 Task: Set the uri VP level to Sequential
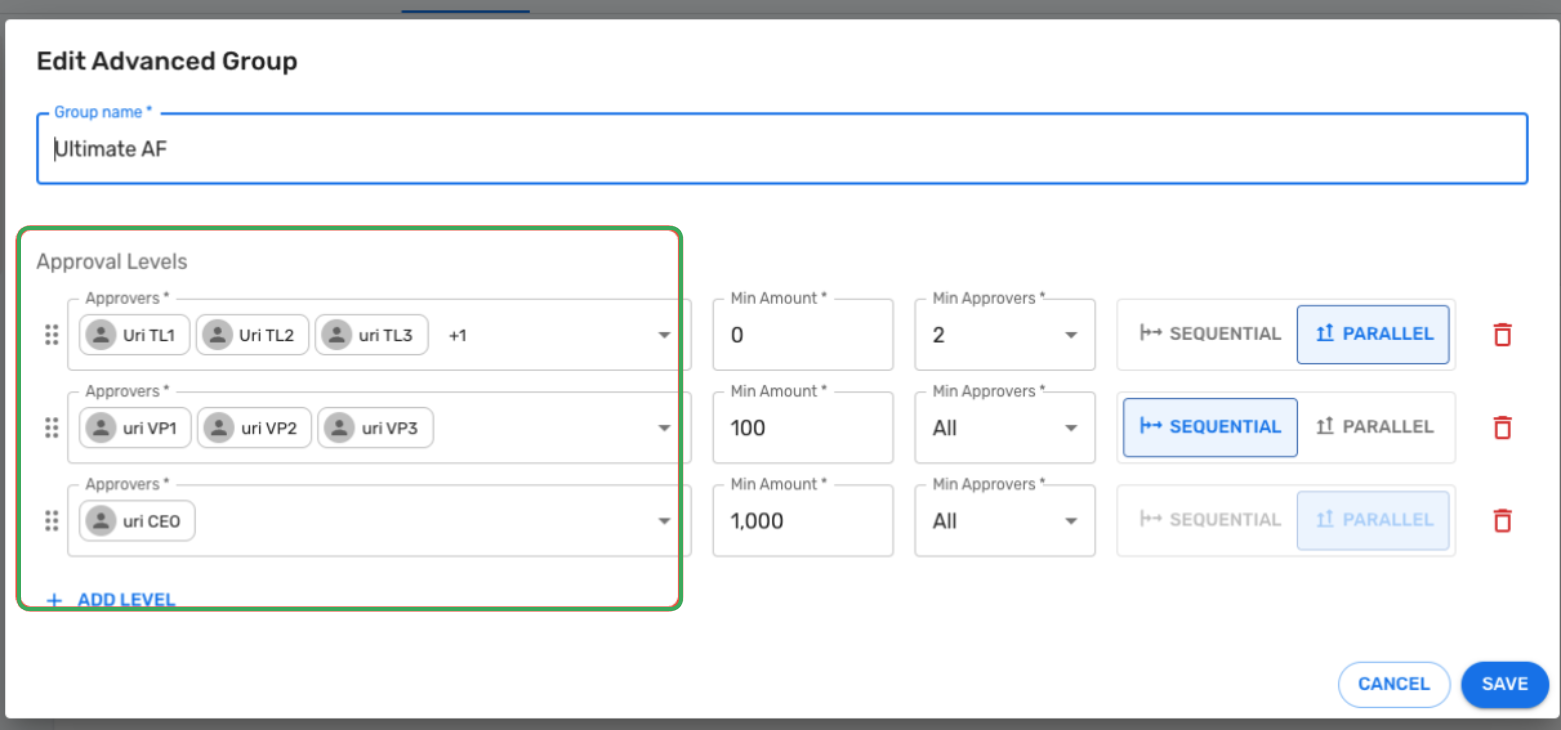pos(1210,427)
